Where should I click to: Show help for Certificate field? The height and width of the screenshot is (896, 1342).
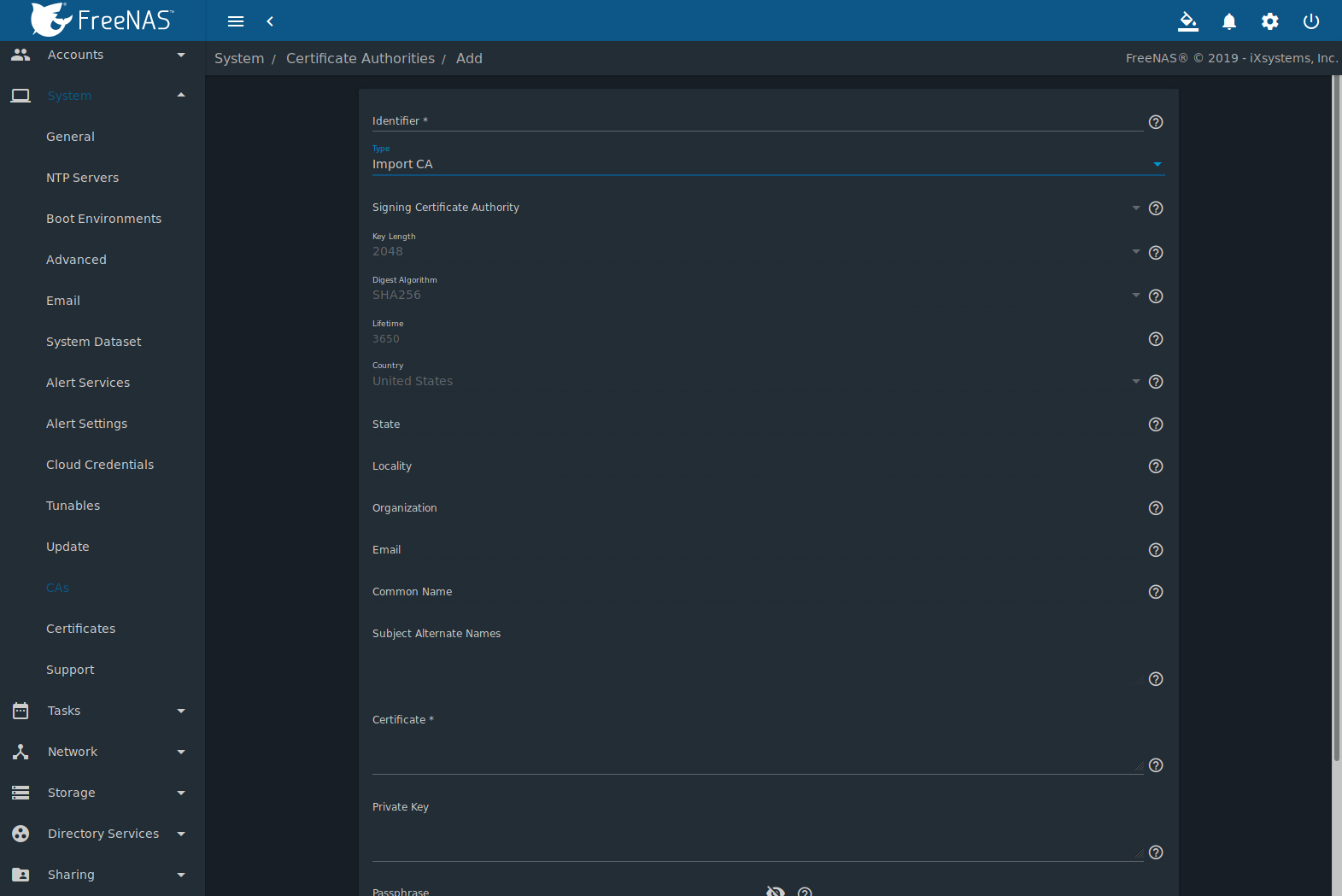click(x=1156, y=765)
